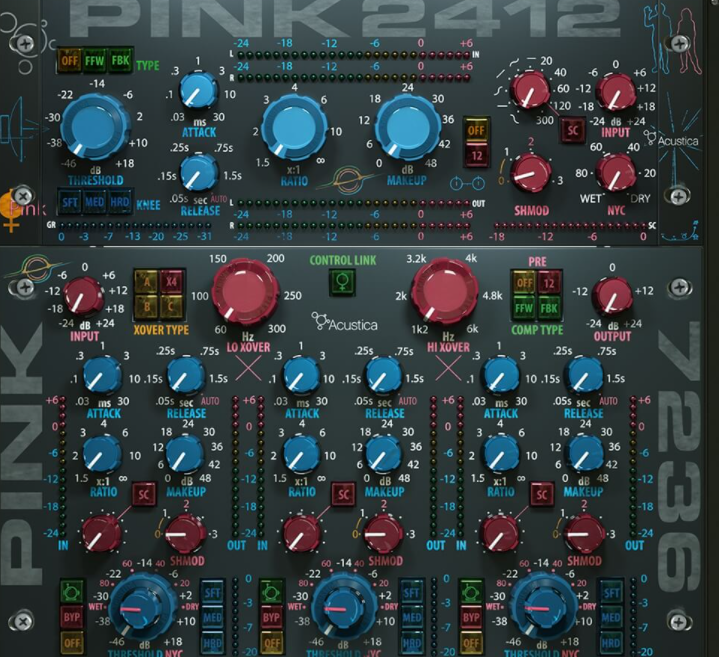
Task: Select FFW feed-forward type in Pink 2412
Action: click(x=94, y=59)
